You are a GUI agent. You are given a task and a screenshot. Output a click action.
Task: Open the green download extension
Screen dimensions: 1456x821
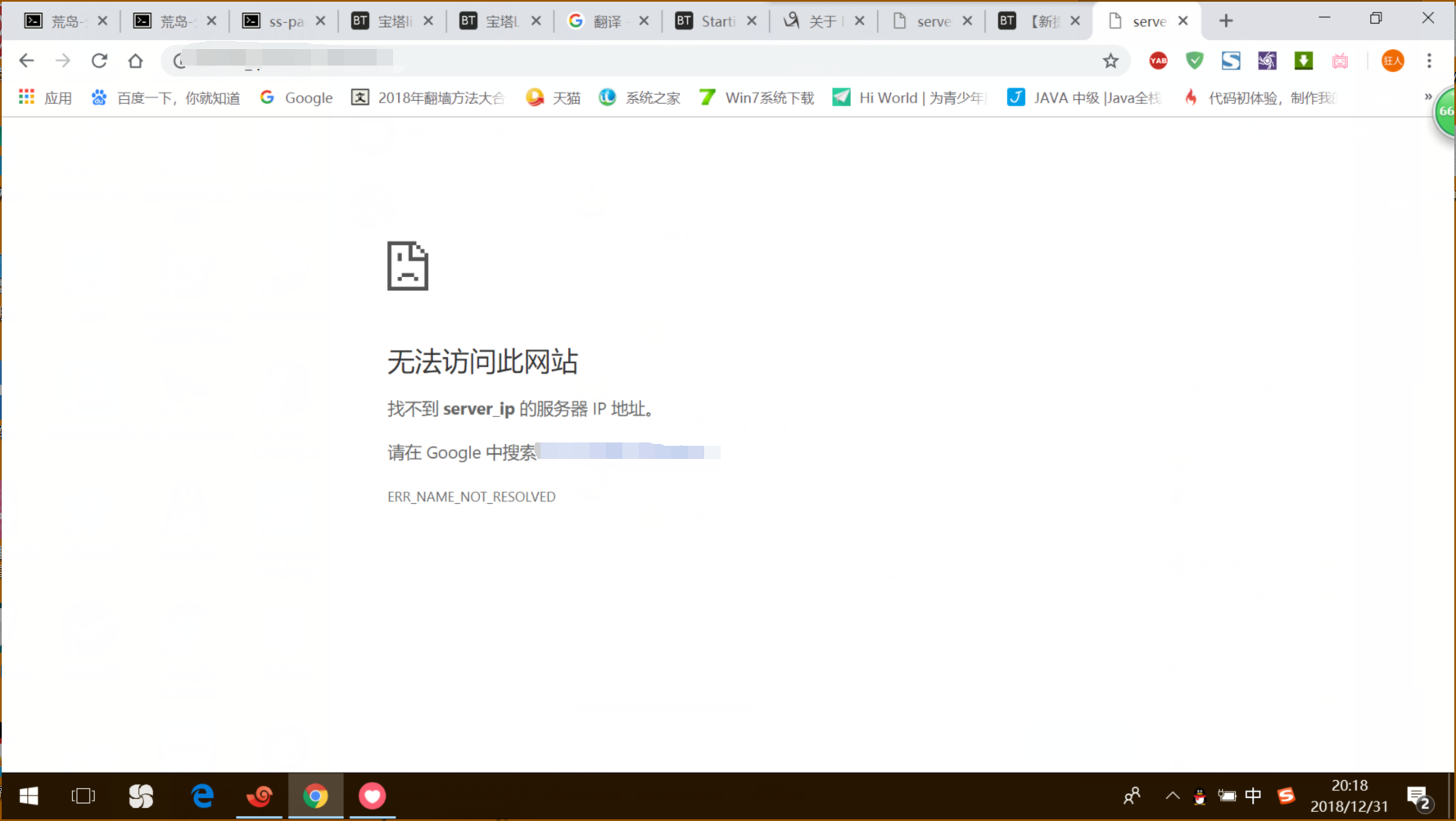1304,61
